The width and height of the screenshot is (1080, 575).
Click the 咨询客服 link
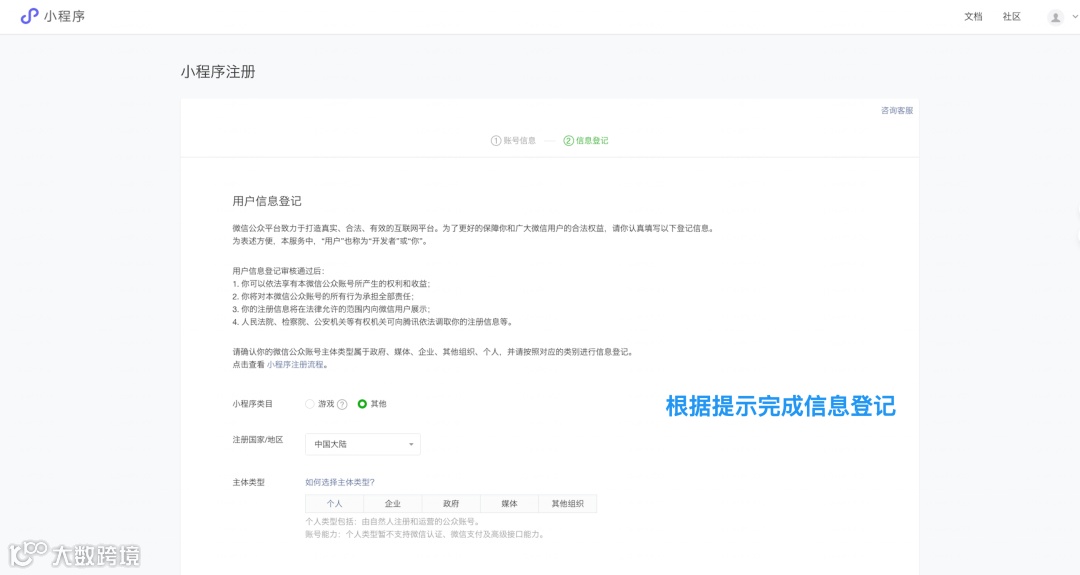pyautogui.click(x=897, y=110)
